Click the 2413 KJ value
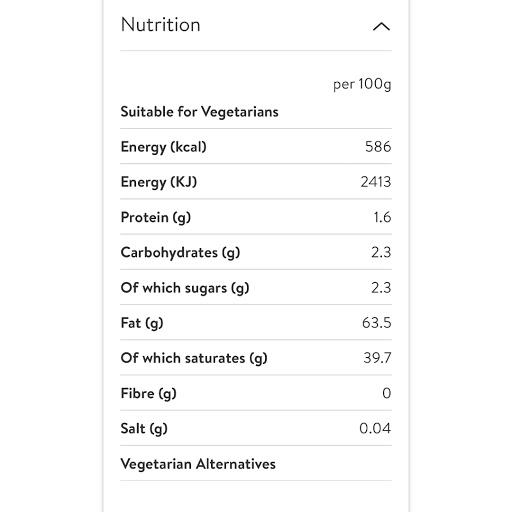This screenshot has height=512, width=512. click(x=376, y=182)
